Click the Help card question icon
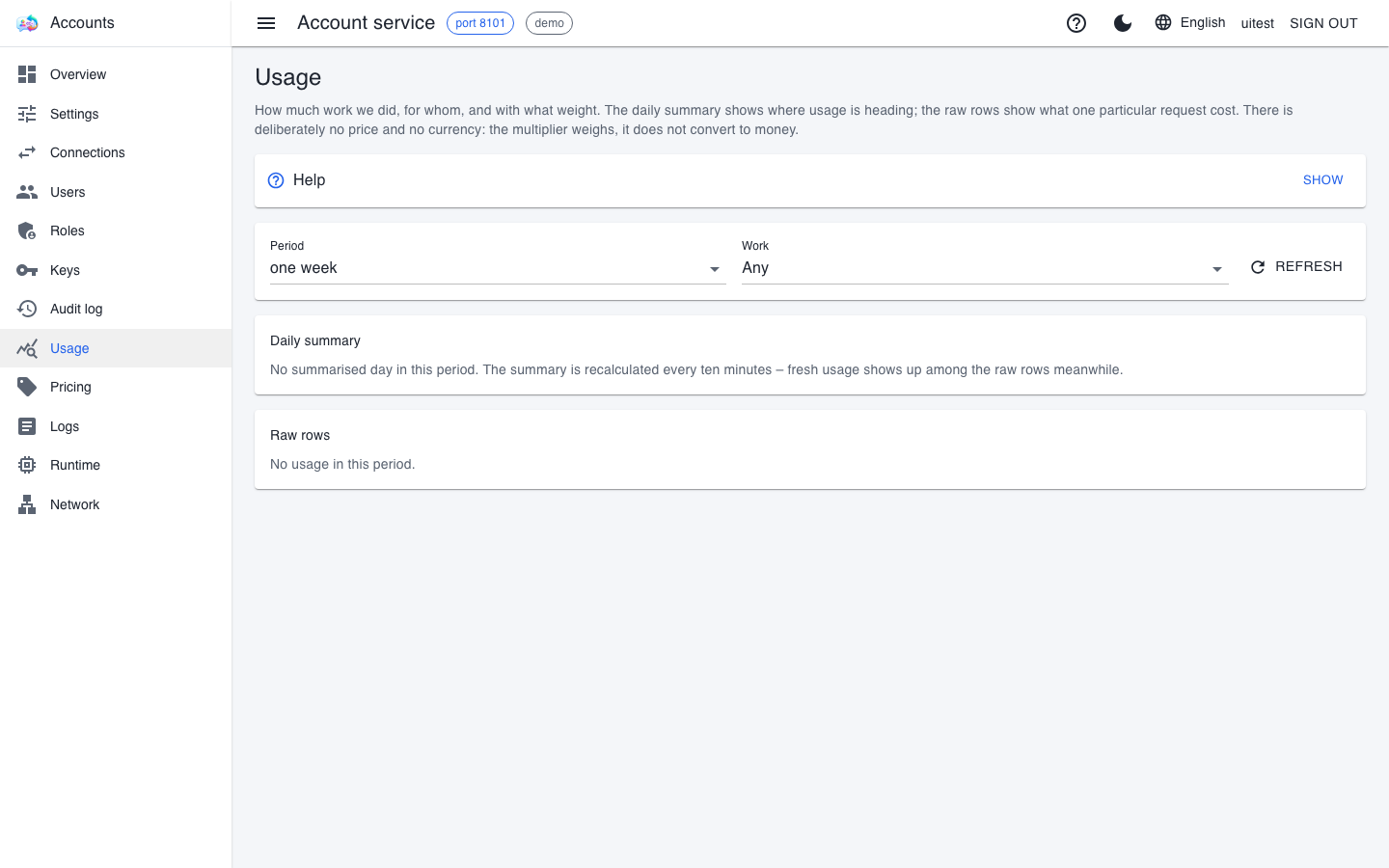Viewport: 1389px width, 868px height. pos(276,180)
